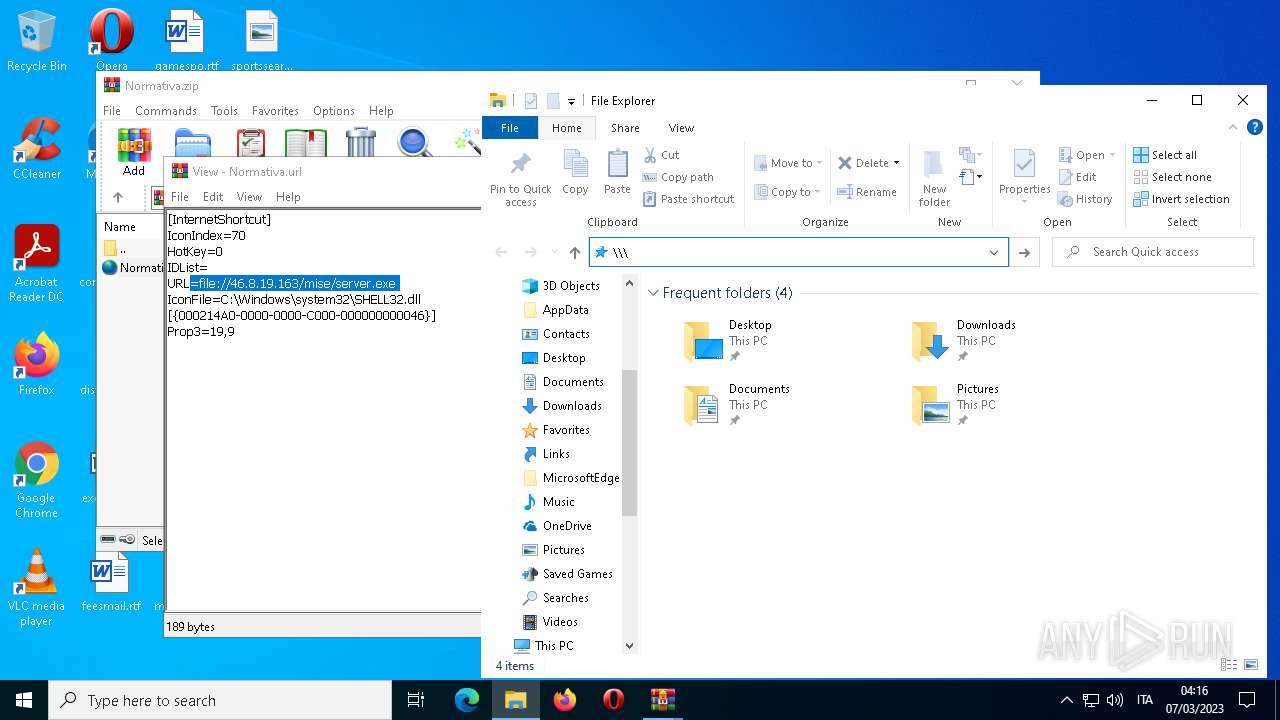
Task: Expand Open dropdown arrow in ribbon
Action: (1112, 155)
